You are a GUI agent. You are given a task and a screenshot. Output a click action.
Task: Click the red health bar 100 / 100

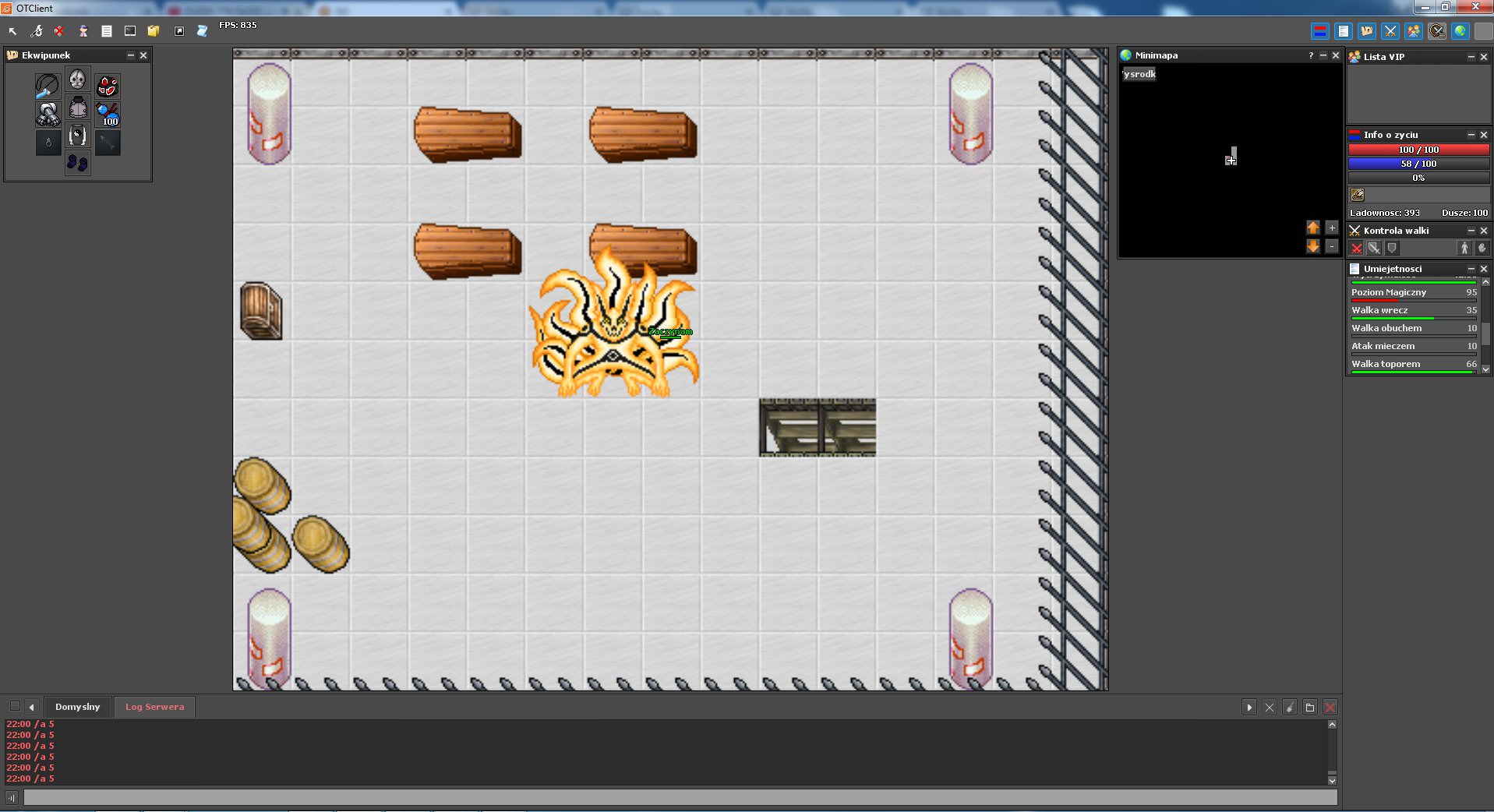click(x=1418, y=150)
